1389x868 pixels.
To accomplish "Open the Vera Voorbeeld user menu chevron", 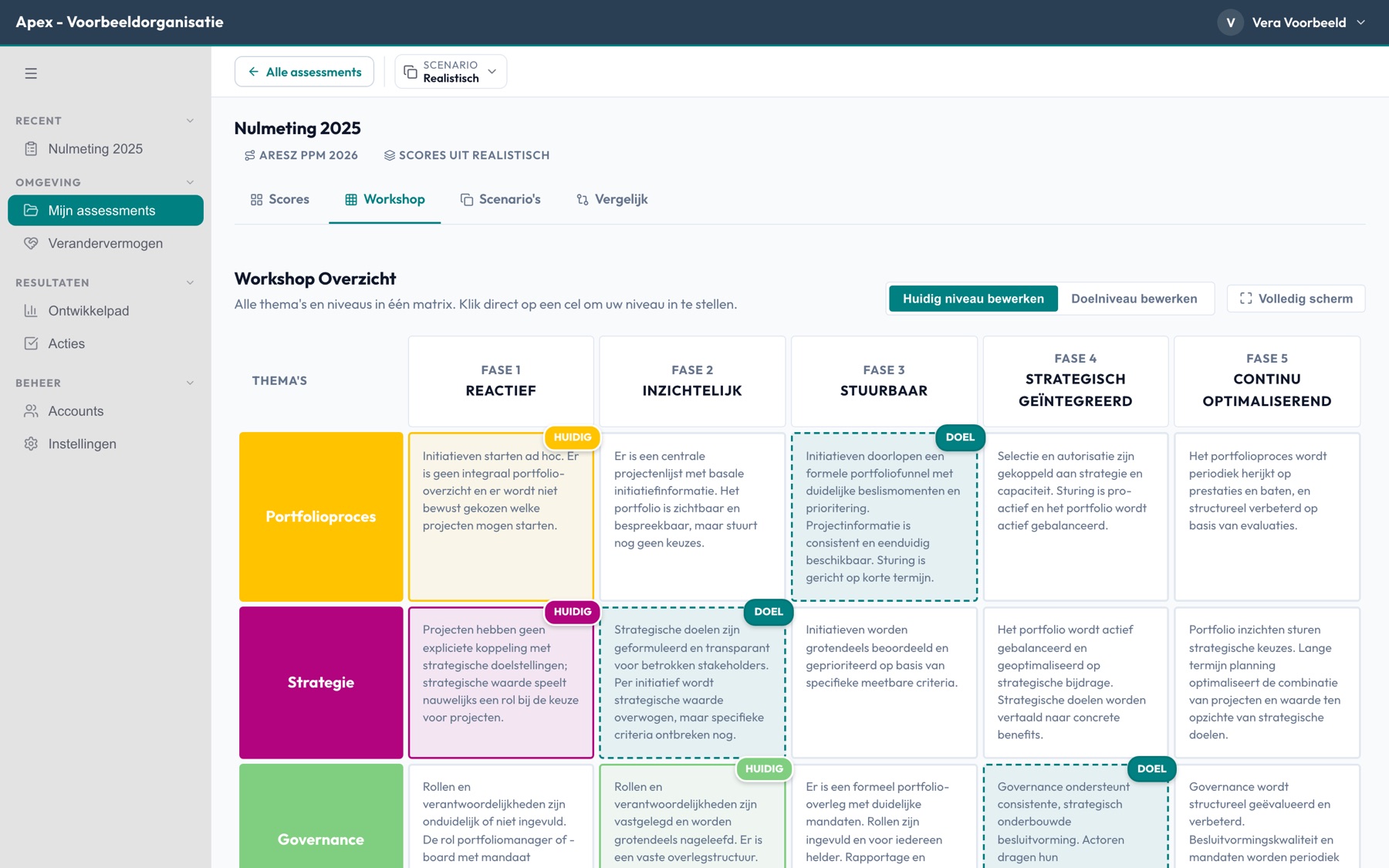I will (1361, 22).
